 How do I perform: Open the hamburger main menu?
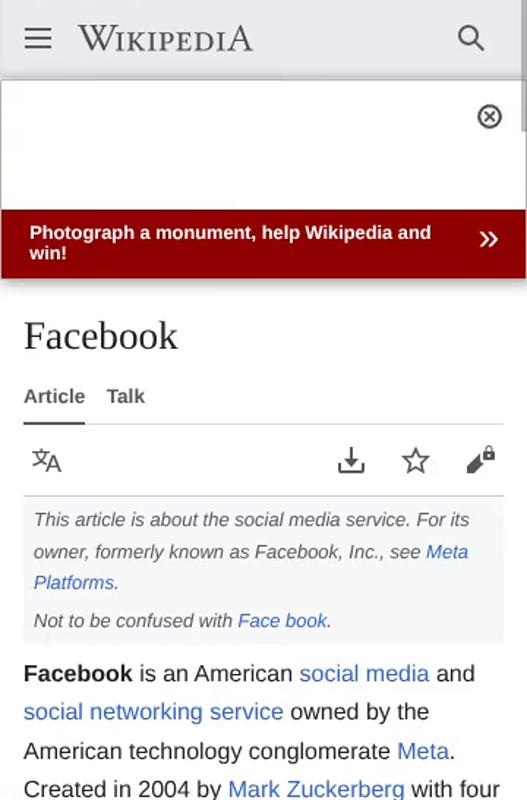click(38, 38)
